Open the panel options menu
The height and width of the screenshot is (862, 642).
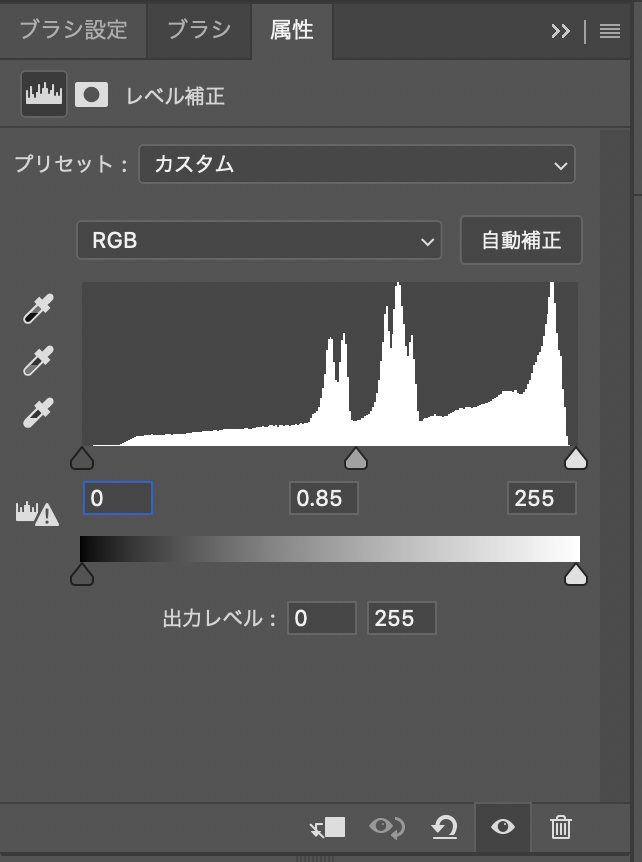610,31
